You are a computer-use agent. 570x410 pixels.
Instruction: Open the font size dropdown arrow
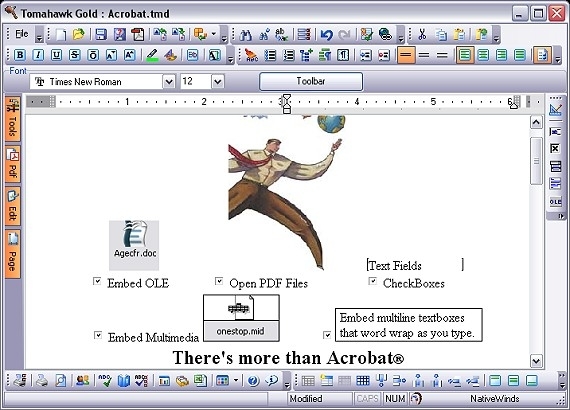click(218, 81)
